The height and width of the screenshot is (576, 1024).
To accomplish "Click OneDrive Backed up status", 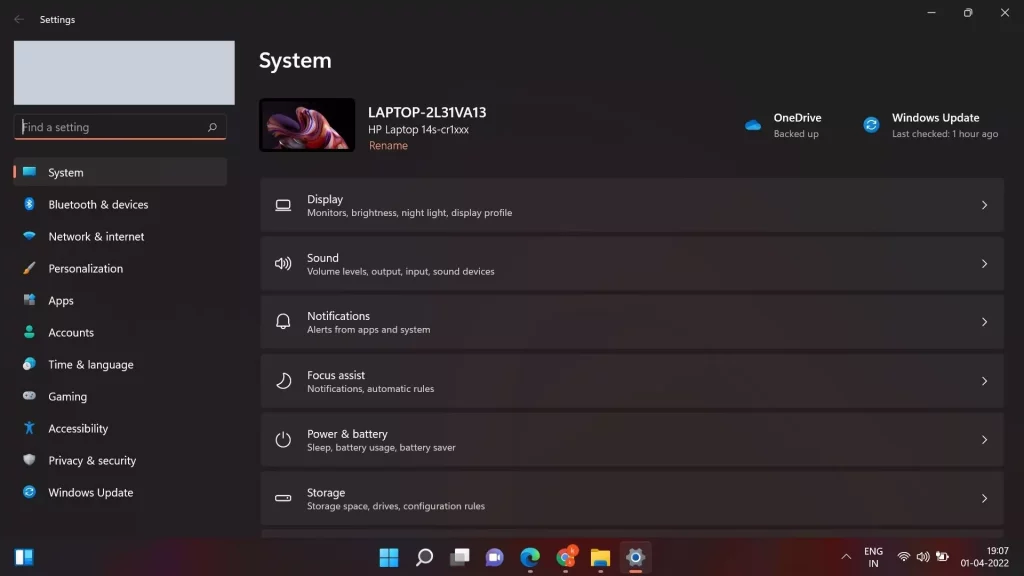I will [796, 134].
